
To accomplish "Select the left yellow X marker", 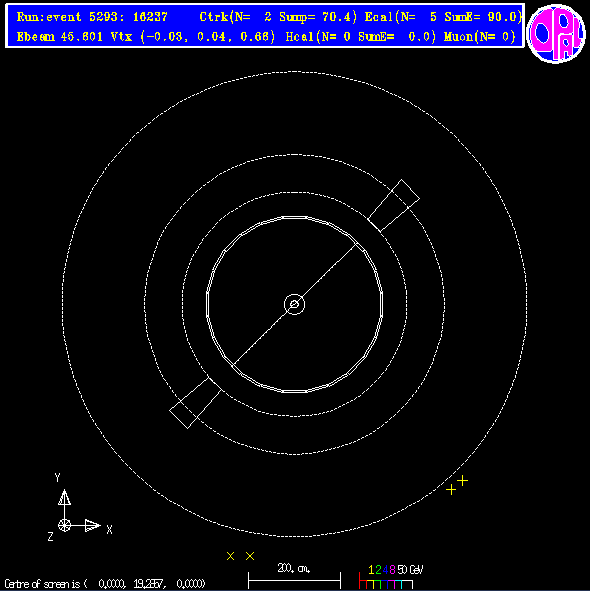I will (x=230, y=556).
